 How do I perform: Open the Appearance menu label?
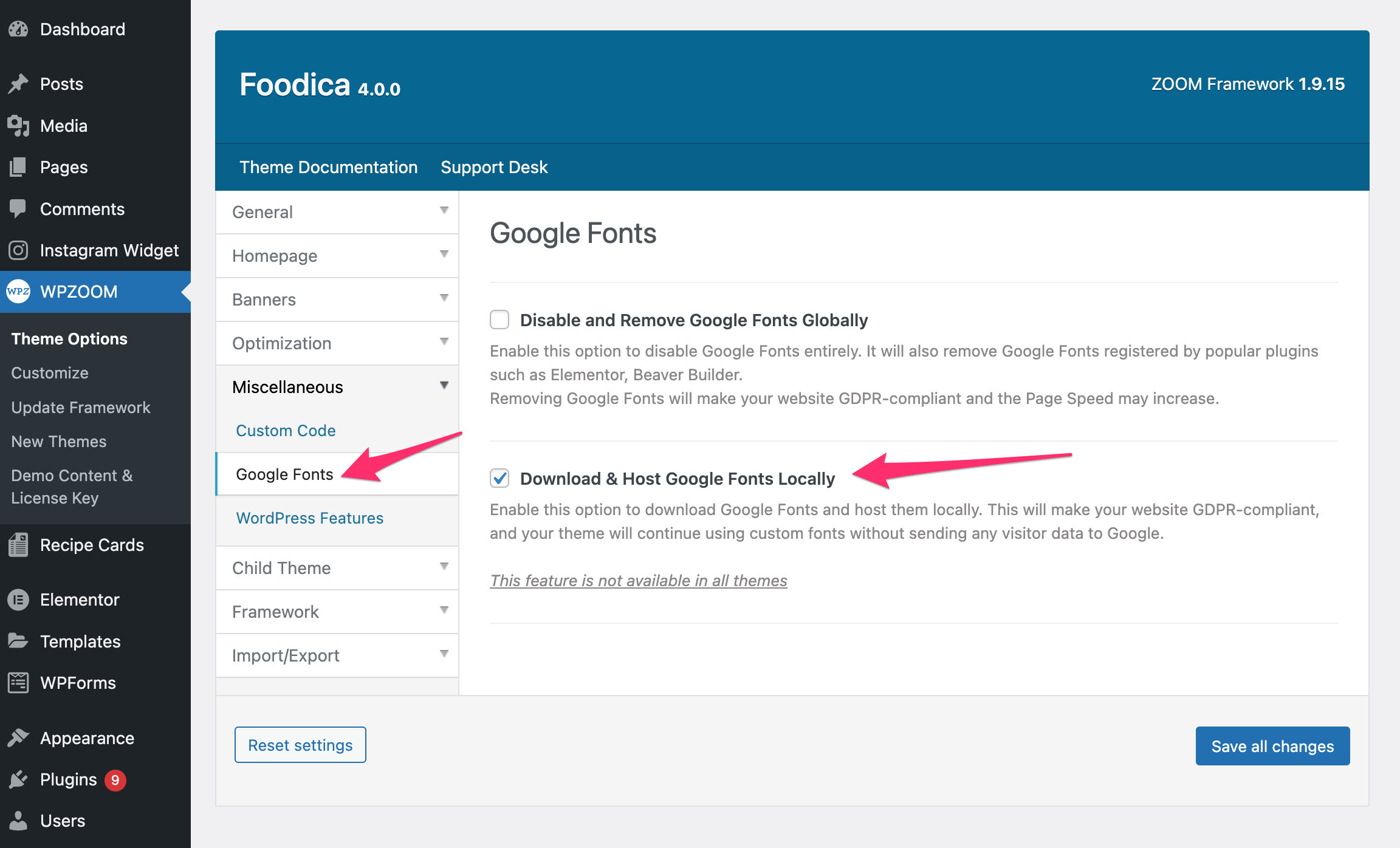87,738
